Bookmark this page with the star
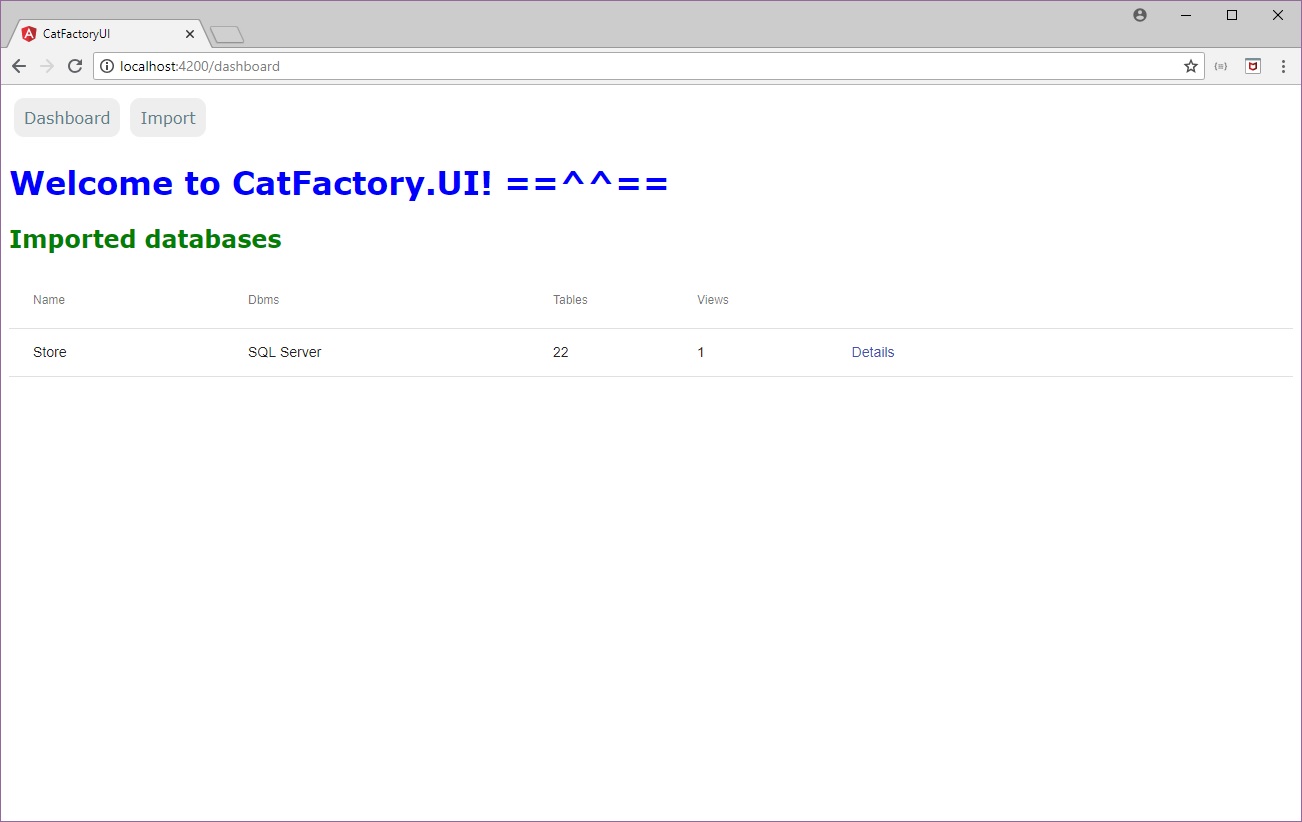 point(1190,66)
